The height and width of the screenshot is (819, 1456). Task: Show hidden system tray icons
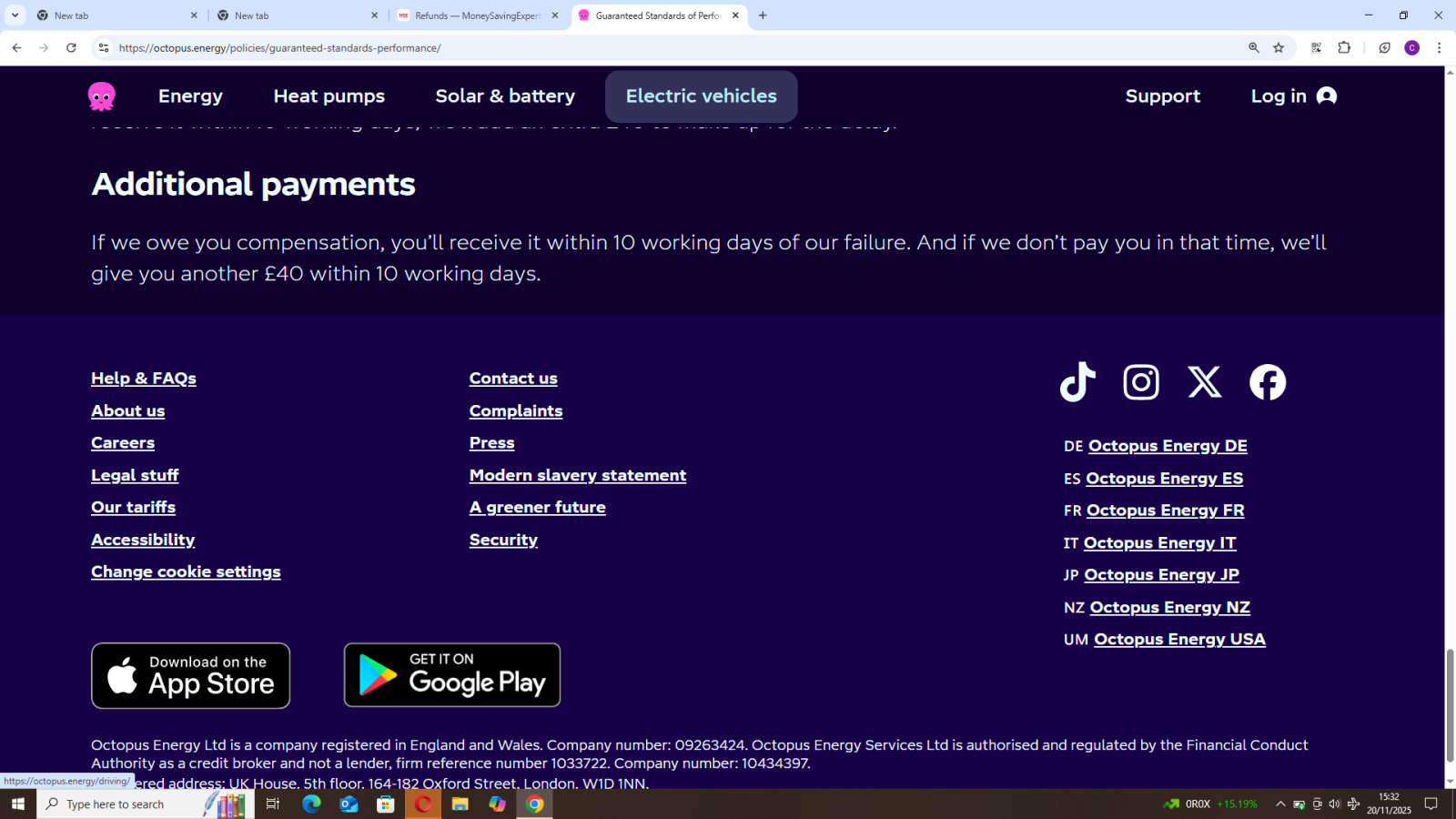(1280, 804)
